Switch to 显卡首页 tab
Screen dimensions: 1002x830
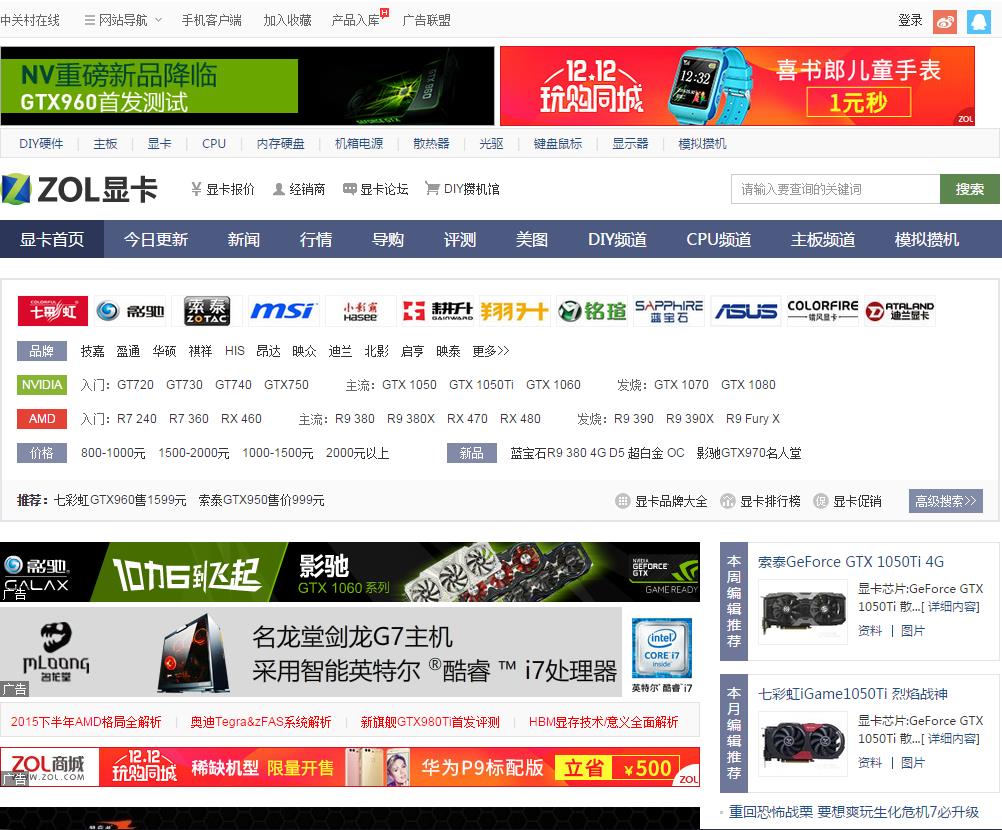[52, 240]
